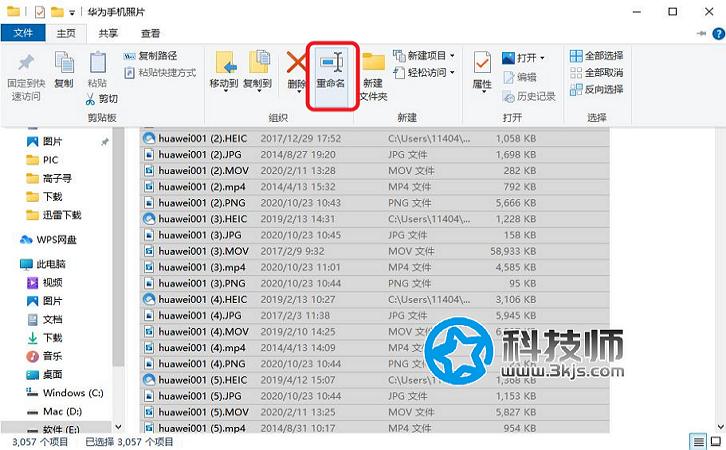This screenshot has height=450, width=726.
Task: Click the Move to (移动到) icon
Action: pyautogui.click(x=224, y=68)
